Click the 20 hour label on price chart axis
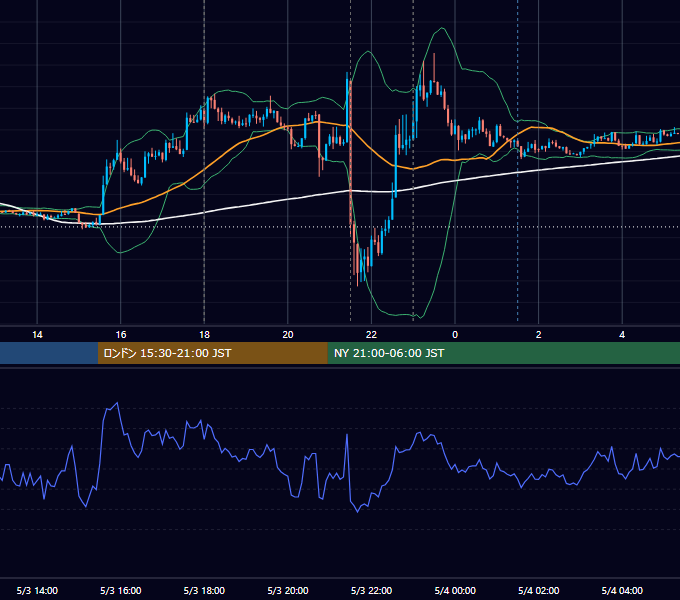Screen dimensions: 680x600 [288, 335]
